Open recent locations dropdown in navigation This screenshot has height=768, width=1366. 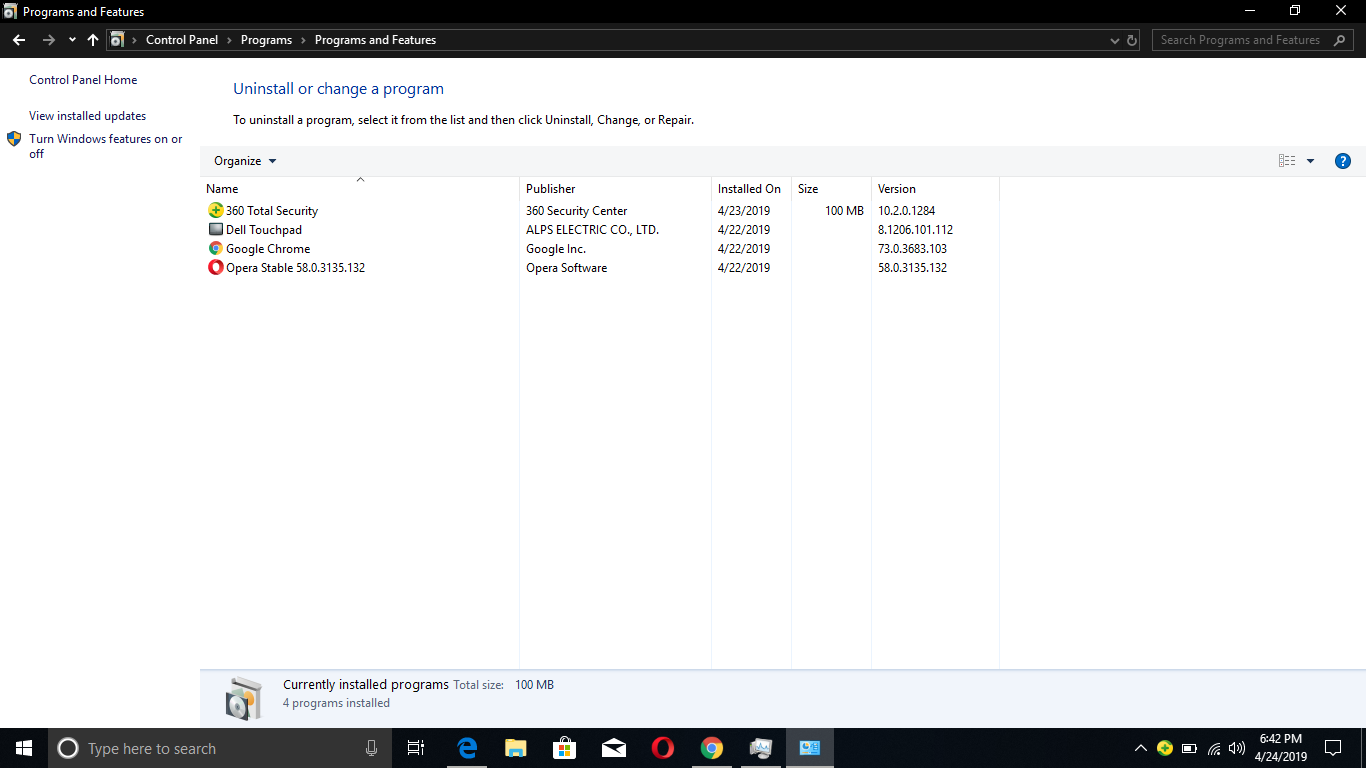coord(72,40)
